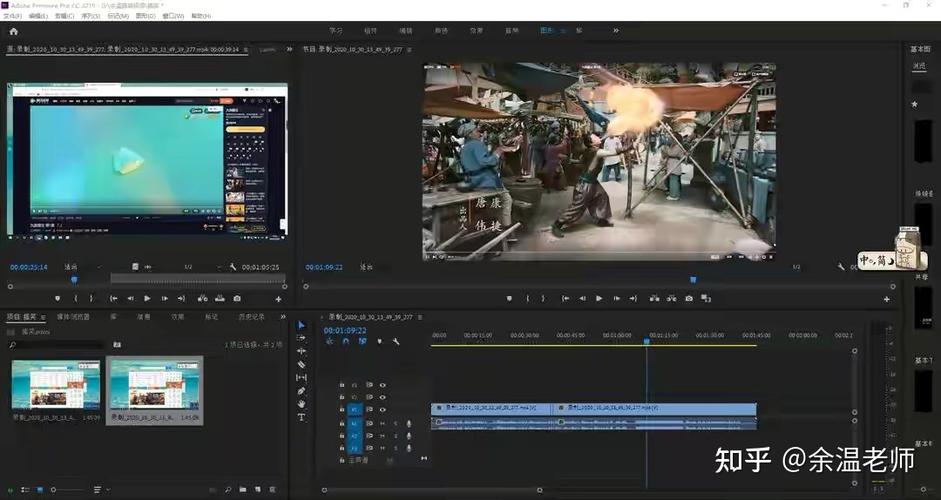Click Overwrite button in Source monitor
This screenshot has height=500, width=941.
tap(220, 298)
